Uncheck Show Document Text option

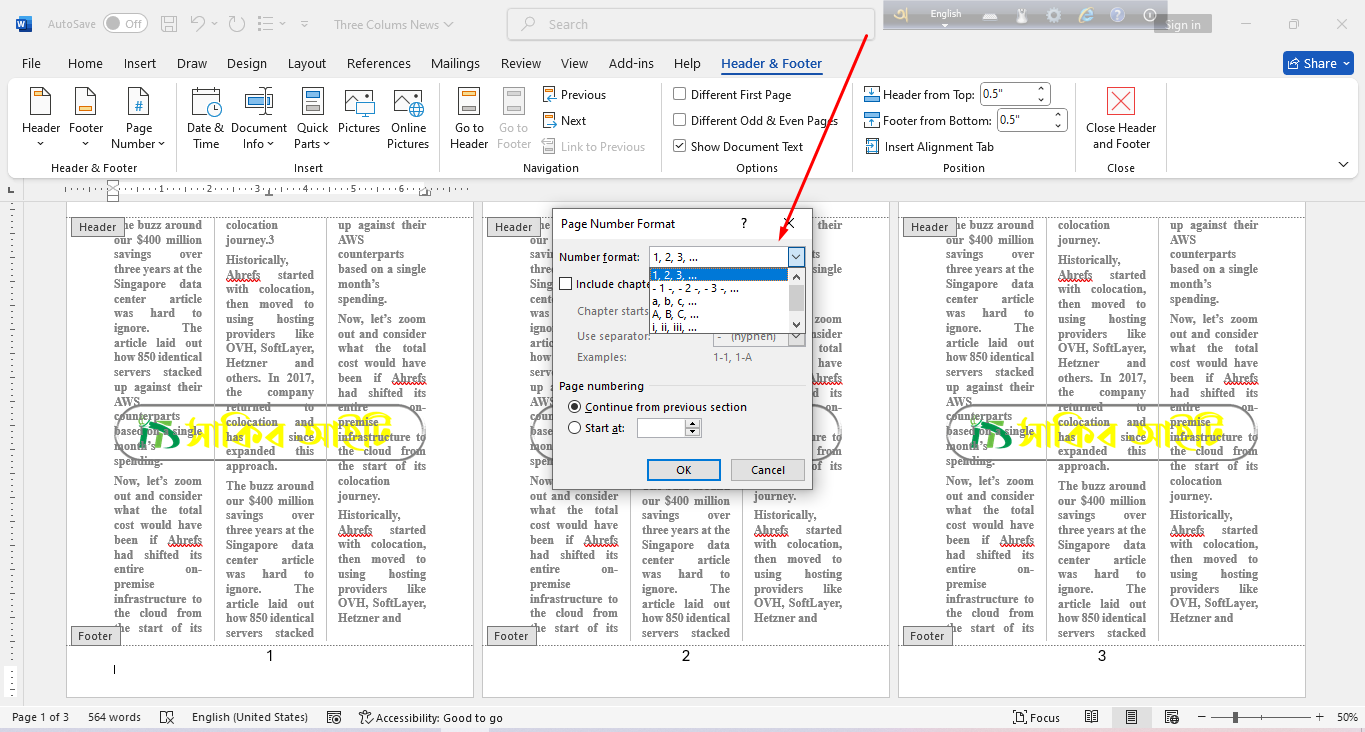680,147
